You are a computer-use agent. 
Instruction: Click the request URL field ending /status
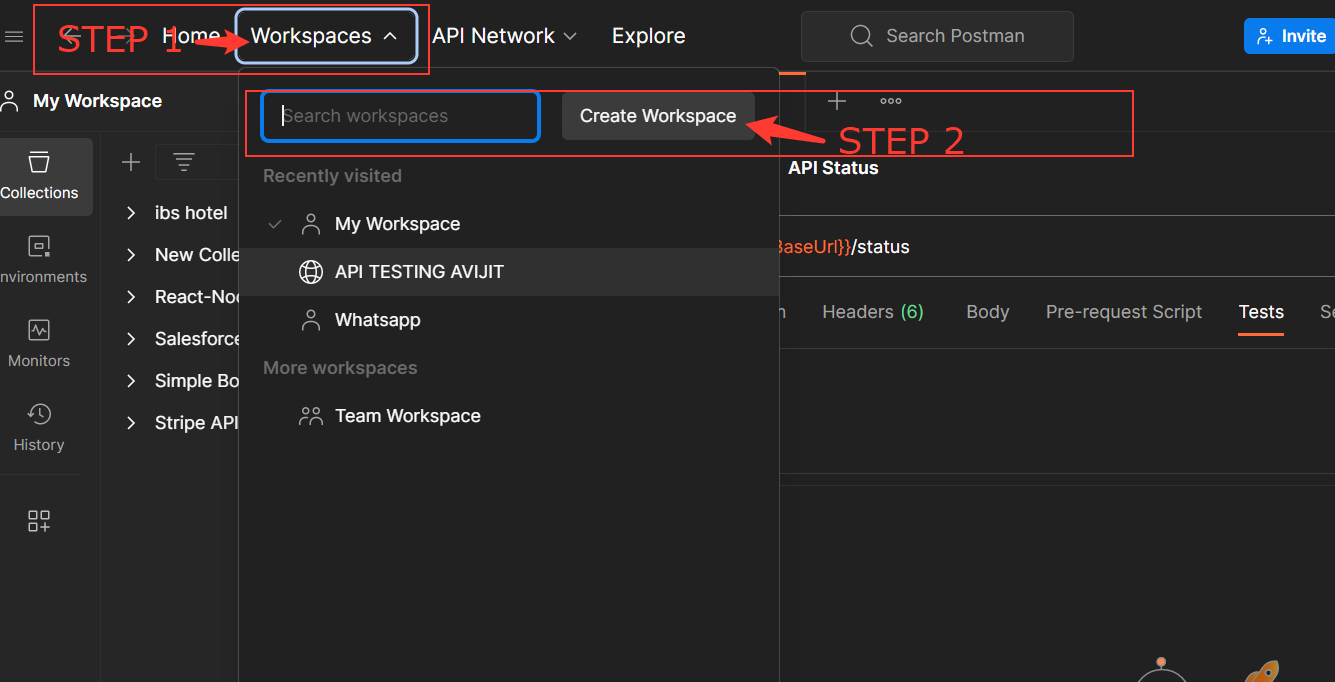coord(1055,246)
